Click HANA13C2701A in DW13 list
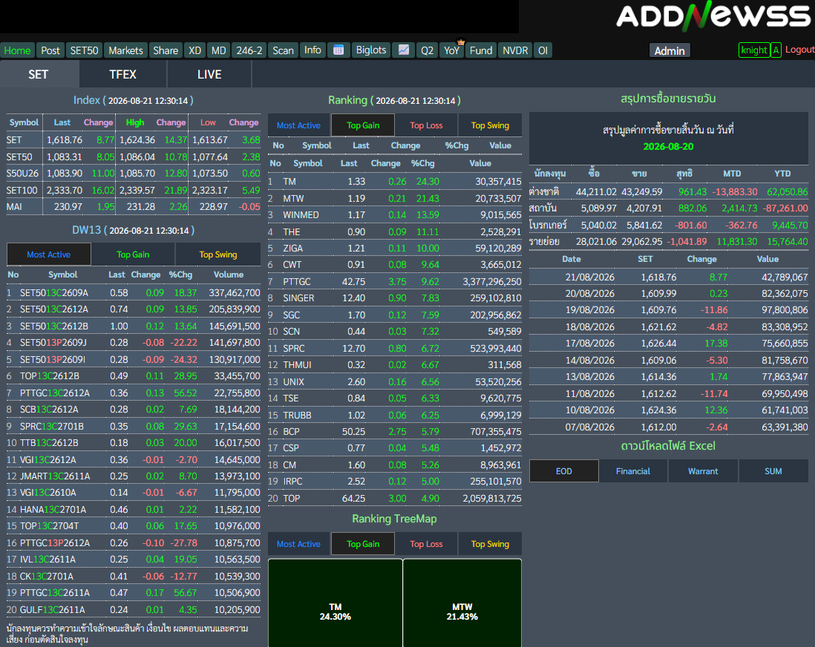 53,509
